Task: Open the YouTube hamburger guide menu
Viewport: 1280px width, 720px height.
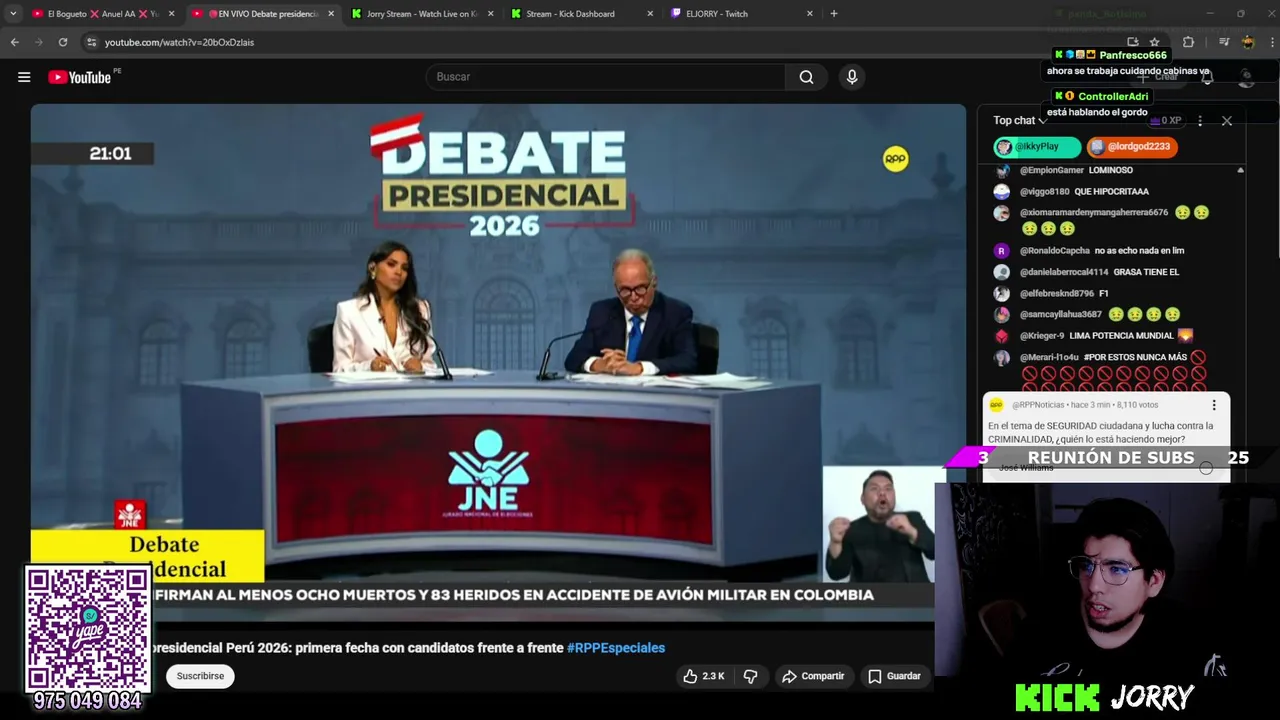Action: click(24, 77)
